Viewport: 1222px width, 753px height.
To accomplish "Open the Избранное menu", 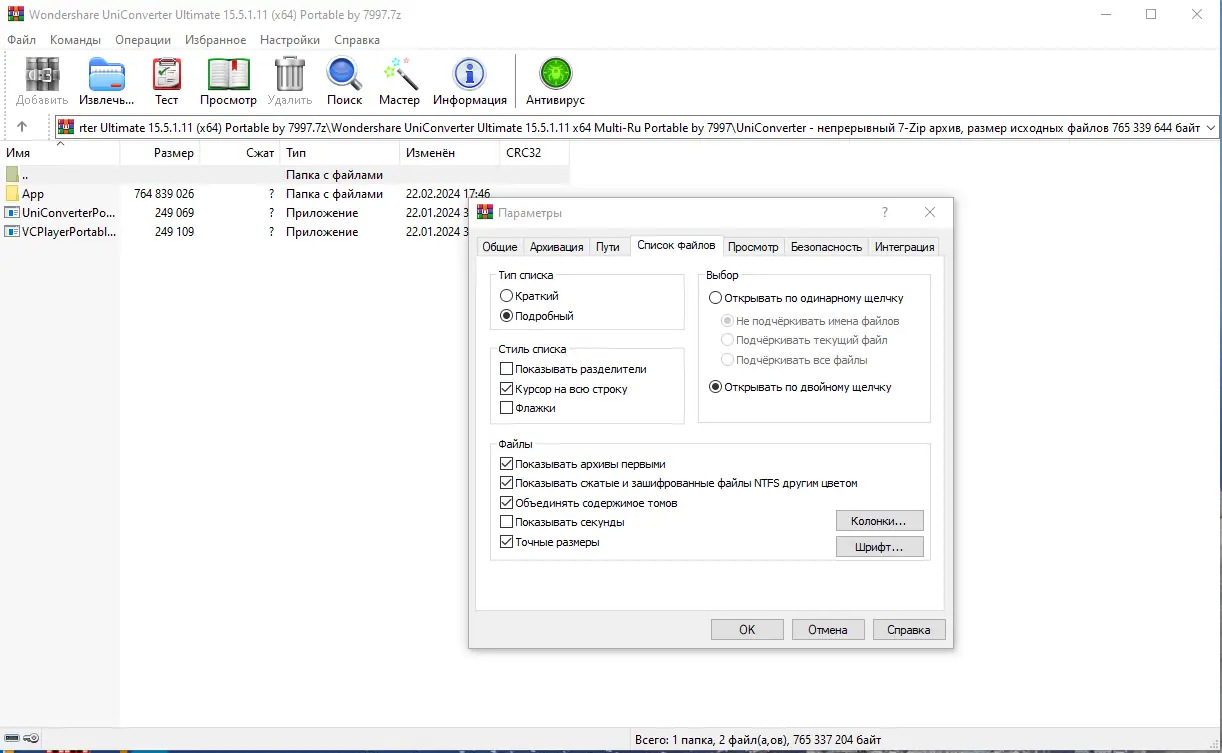I will (215, 40).
